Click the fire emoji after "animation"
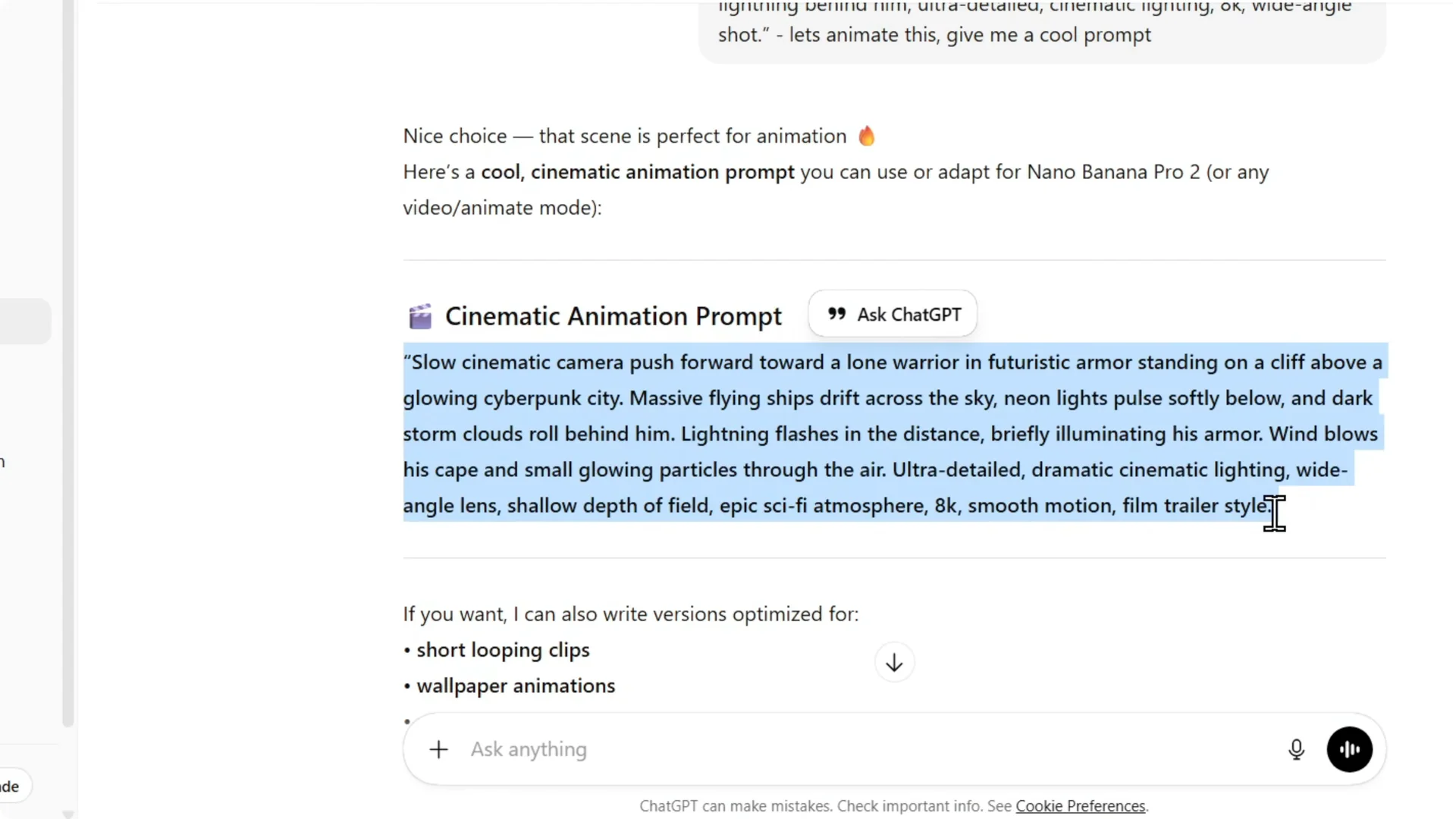This screenshot has width=1456, height=819. pos(866,136)
